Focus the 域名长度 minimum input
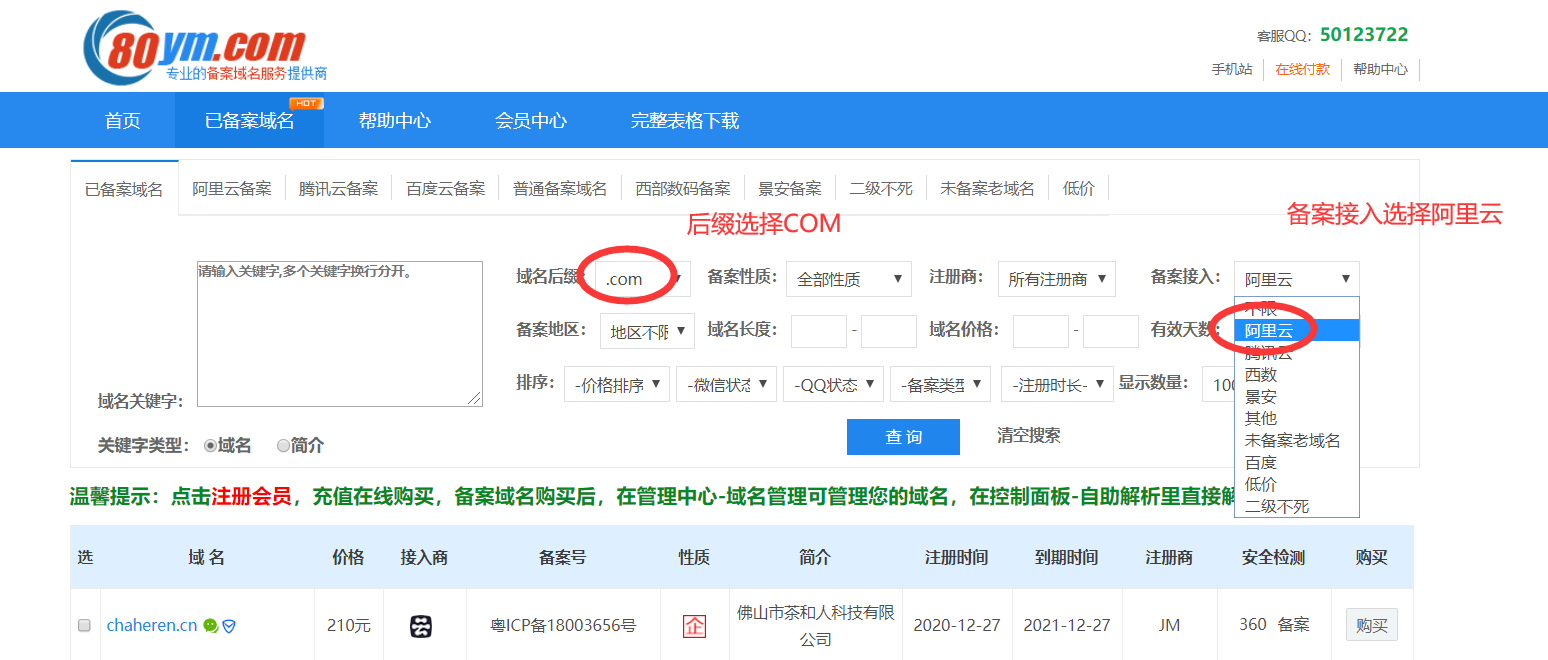Viewport: 1548px width, 660px height. 819,331
